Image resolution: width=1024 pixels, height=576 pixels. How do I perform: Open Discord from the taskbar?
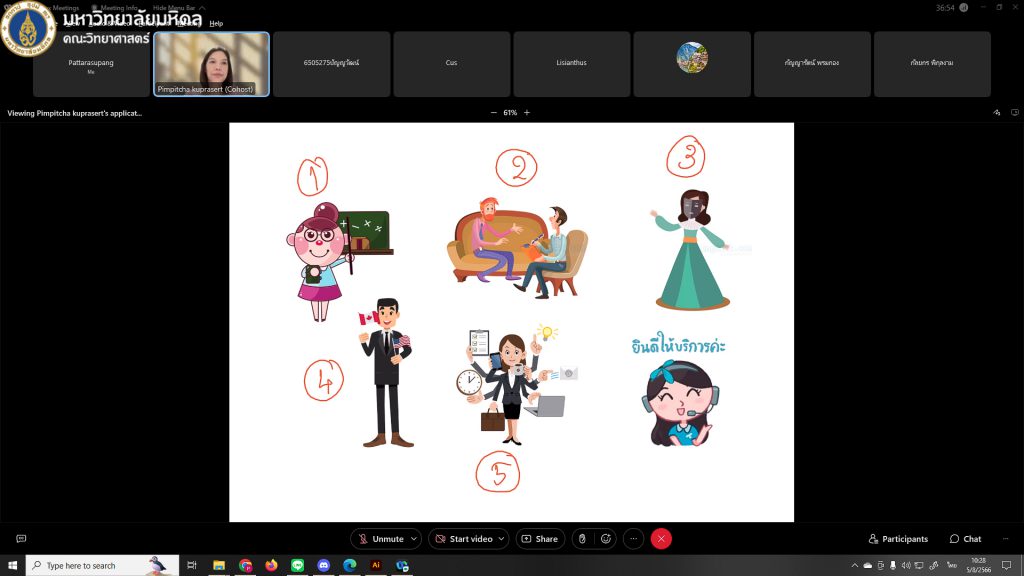323,566
